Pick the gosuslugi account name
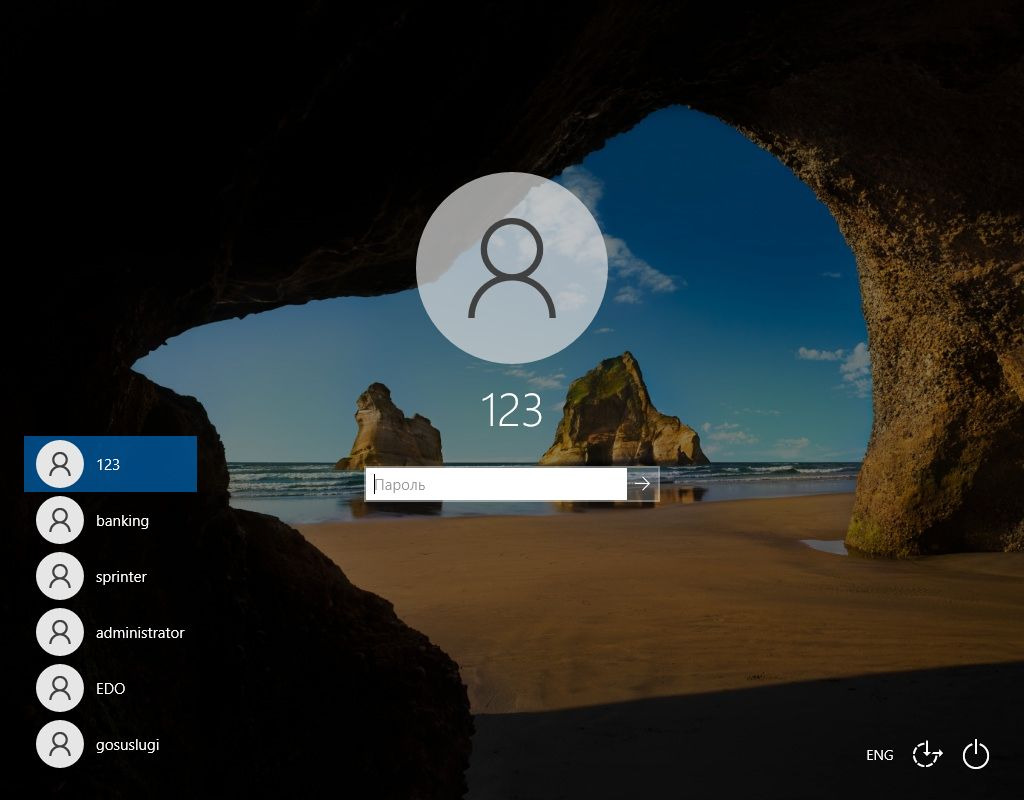 pyautogui.click(x=127, y=745)
